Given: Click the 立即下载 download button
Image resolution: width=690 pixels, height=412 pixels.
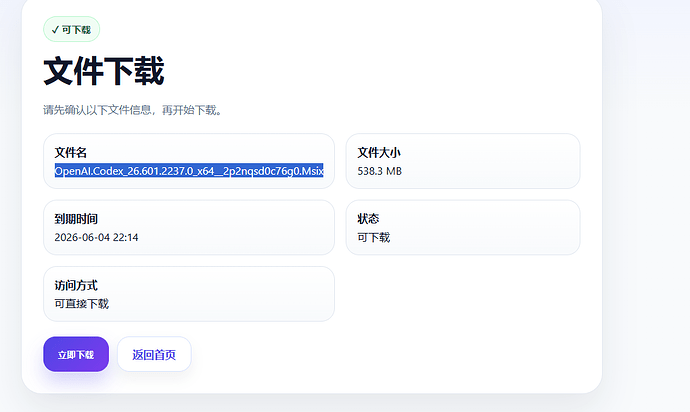Looking at the screenshot, I should (x=76, y=354).
